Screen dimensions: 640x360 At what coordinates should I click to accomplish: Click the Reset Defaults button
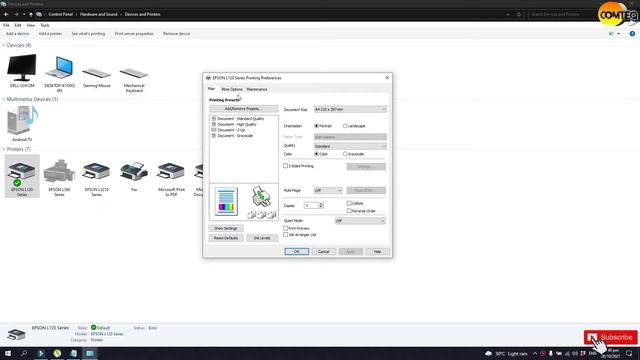coord(226,238)
